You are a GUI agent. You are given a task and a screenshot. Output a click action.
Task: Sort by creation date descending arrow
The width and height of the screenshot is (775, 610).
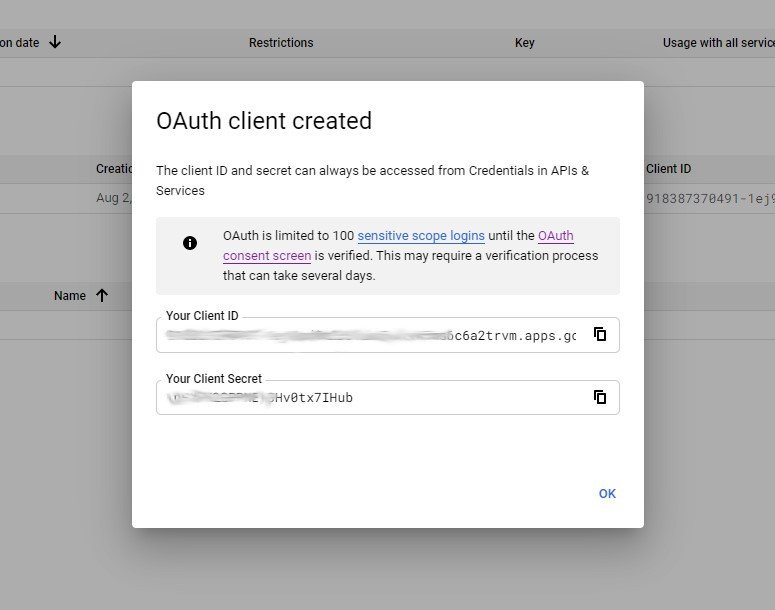click(55, 43)
